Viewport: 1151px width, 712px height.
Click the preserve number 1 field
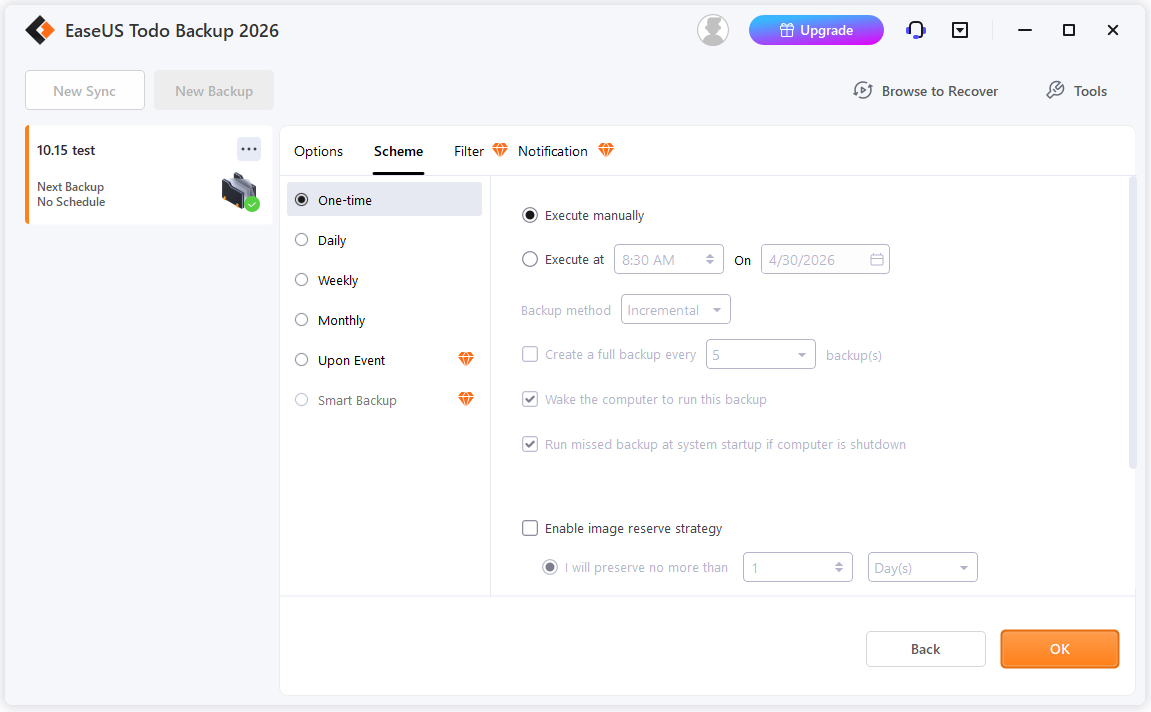point(798,567)
